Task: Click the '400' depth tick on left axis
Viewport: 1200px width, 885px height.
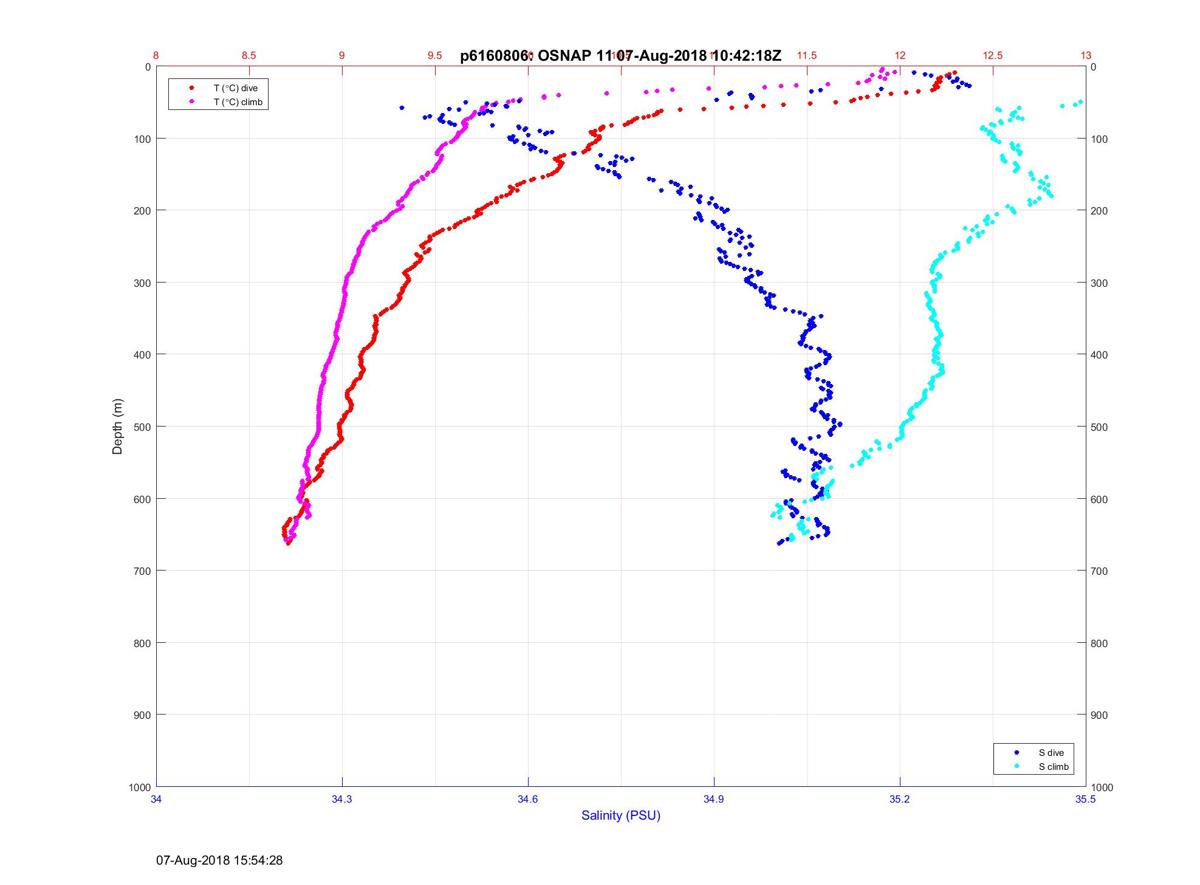Action: tap(142, 355)
